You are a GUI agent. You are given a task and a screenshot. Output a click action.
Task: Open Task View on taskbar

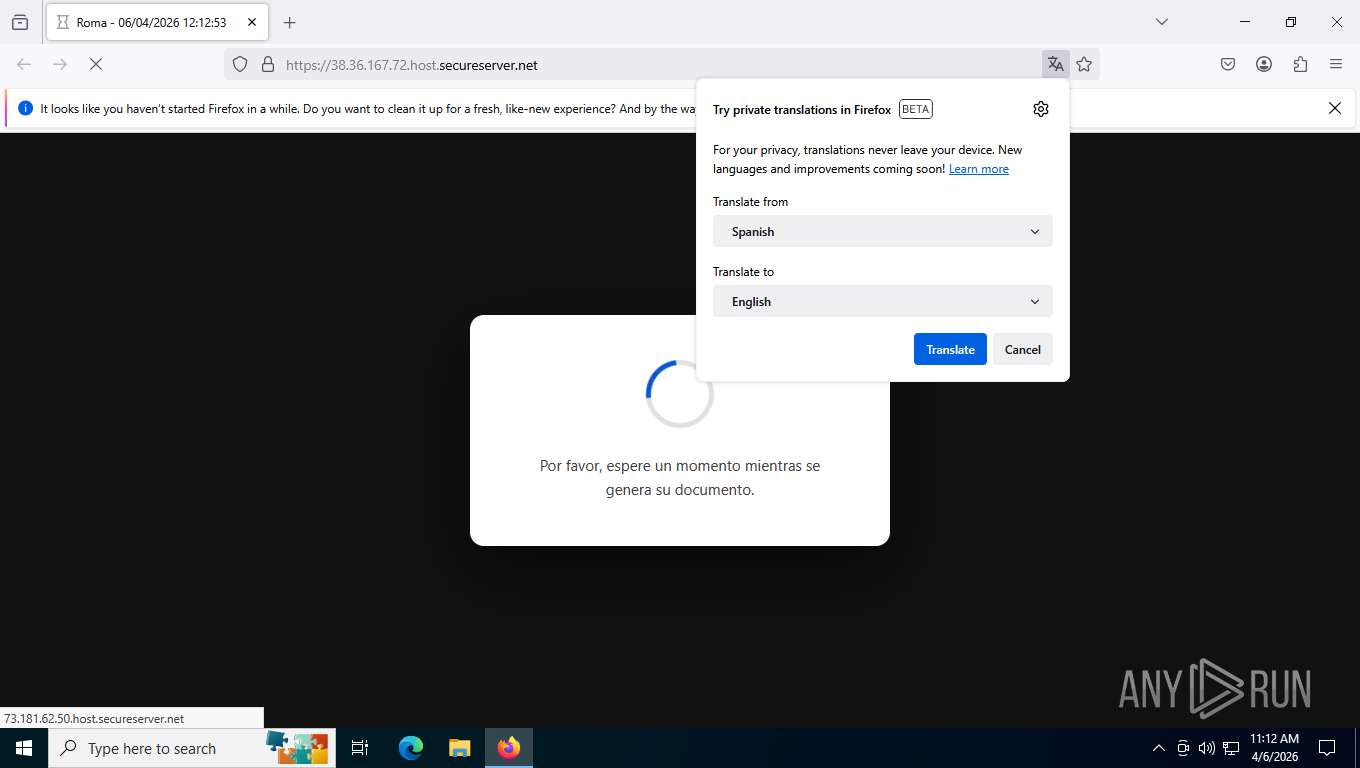tap(360, 748)
